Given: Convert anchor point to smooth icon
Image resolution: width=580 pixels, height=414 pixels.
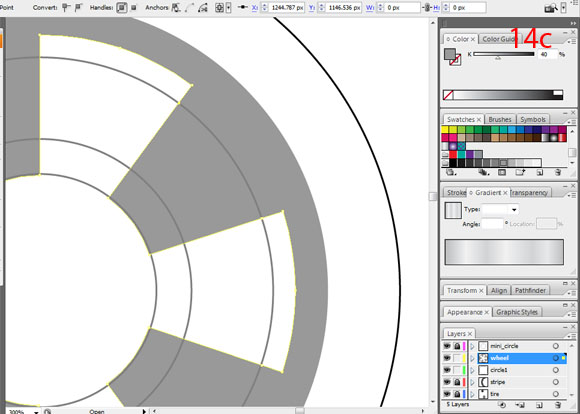Looking at the screenshot, I should tap(78, 7).
